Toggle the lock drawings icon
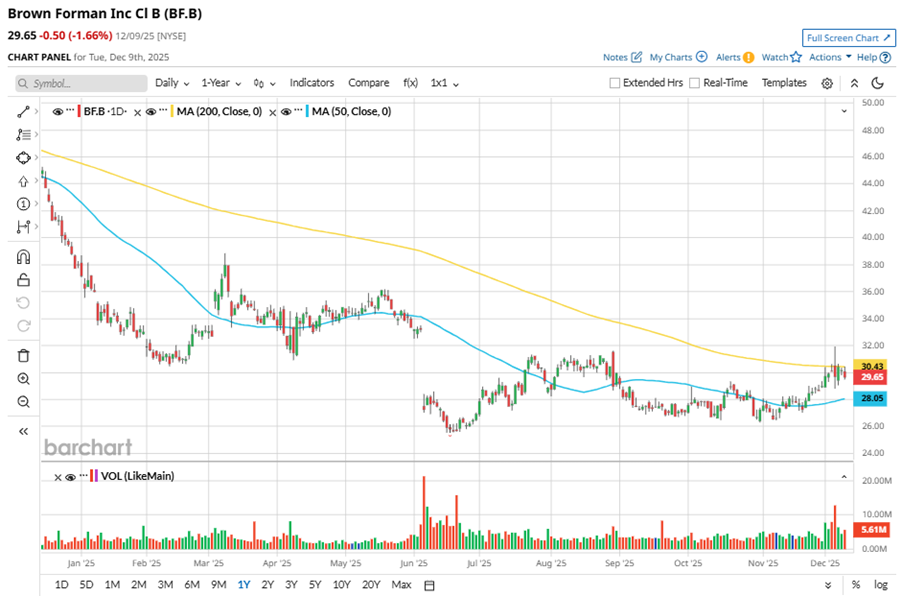This screenshot has width=902, height=596. pyautogui.click(x=23, y=280)
